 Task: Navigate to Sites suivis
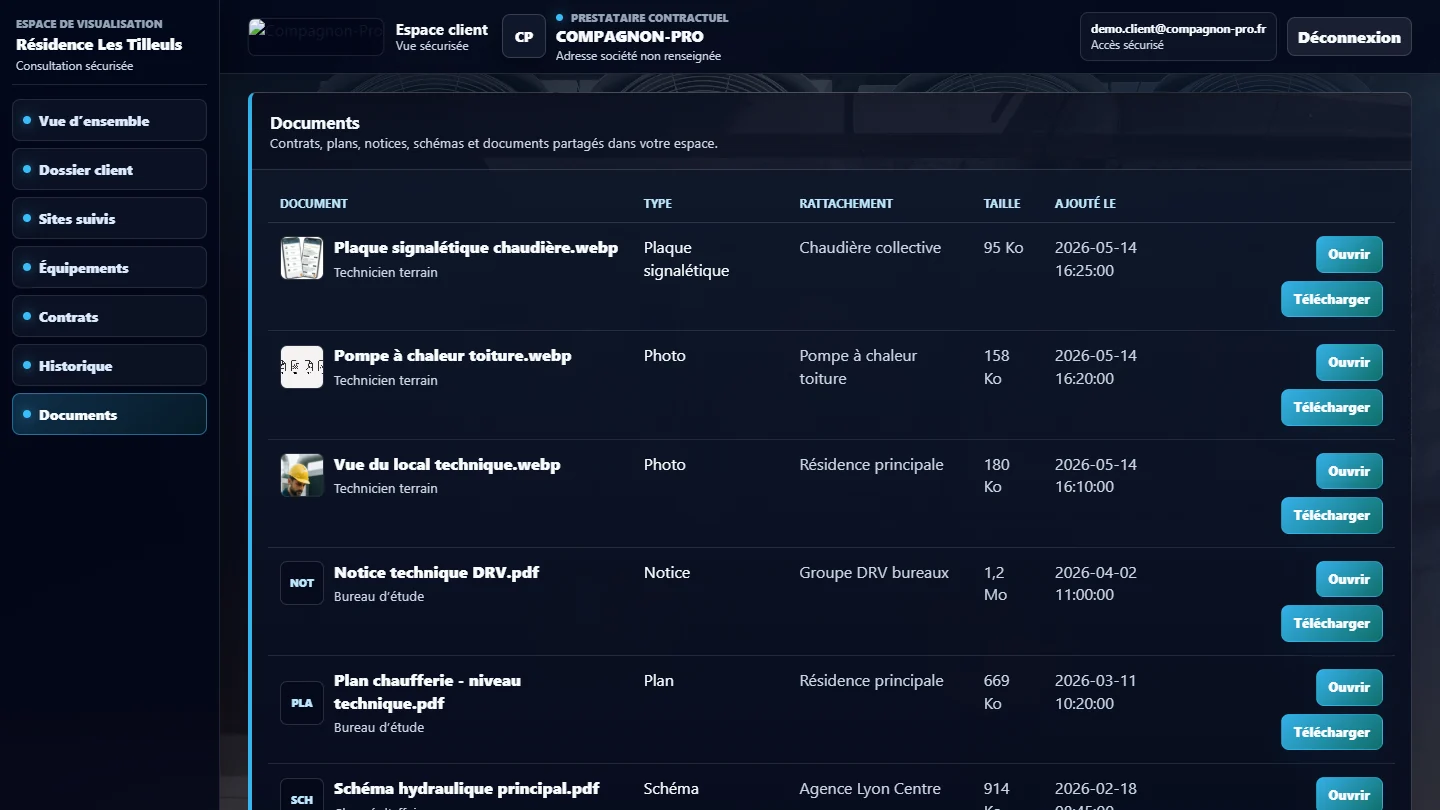(109, 218)
